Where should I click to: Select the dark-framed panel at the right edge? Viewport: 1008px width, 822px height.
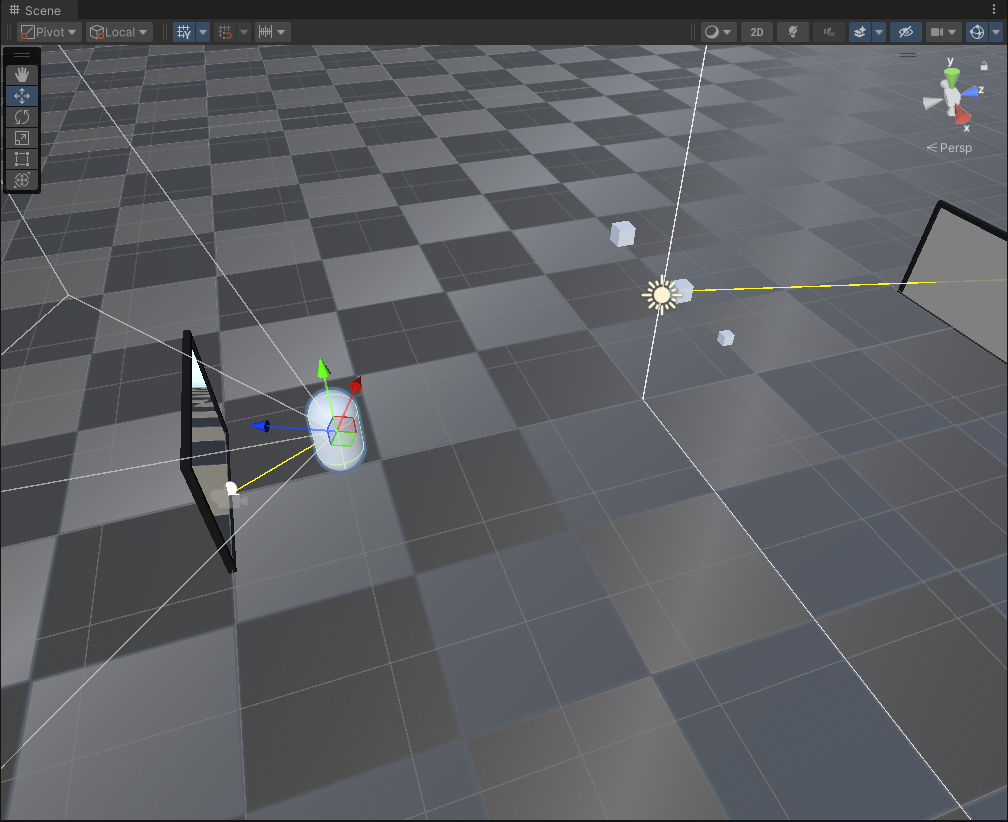tap(956, 281)
